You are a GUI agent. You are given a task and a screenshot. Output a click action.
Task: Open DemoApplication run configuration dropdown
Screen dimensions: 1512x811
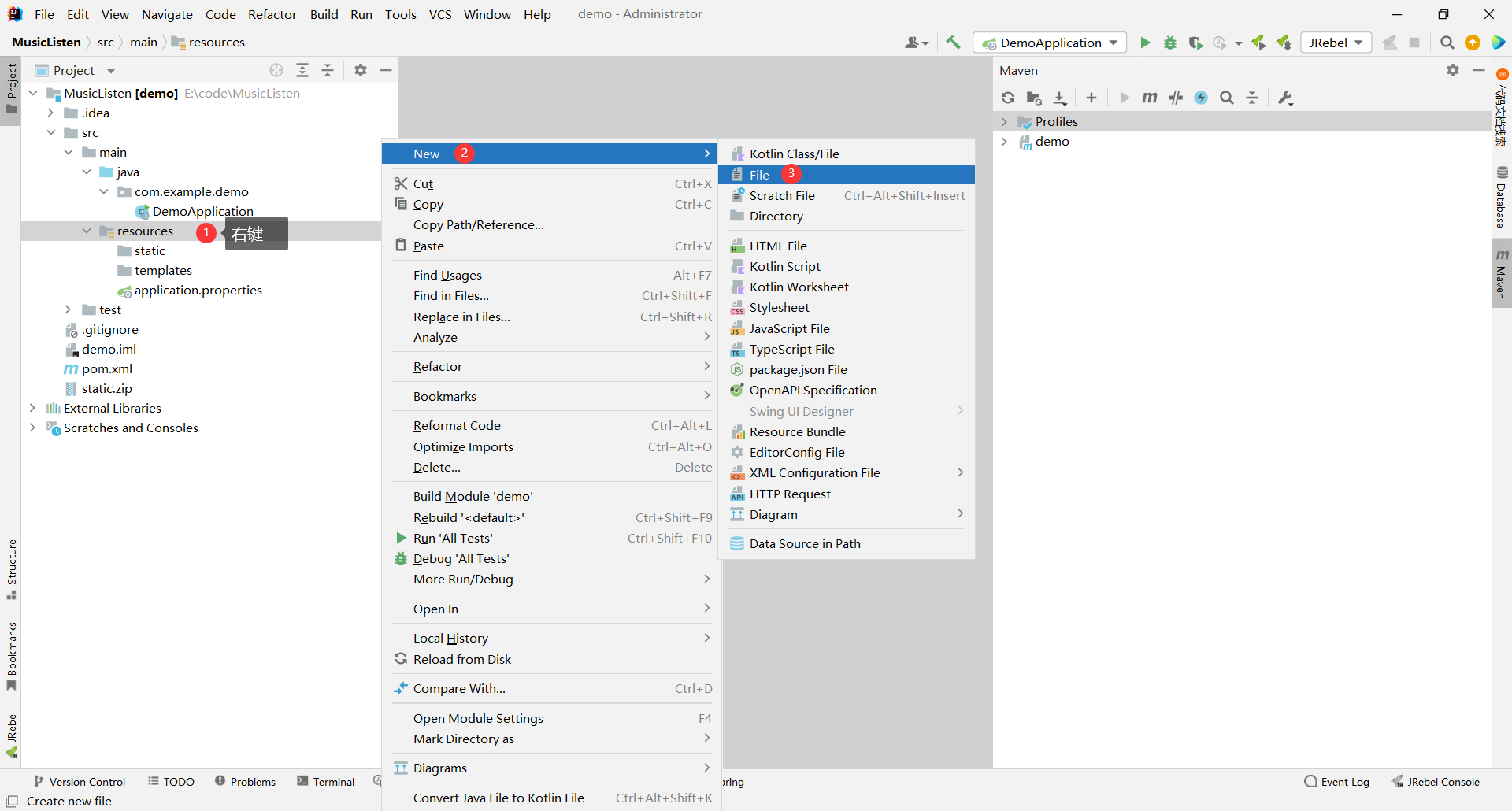[1050, 43]
